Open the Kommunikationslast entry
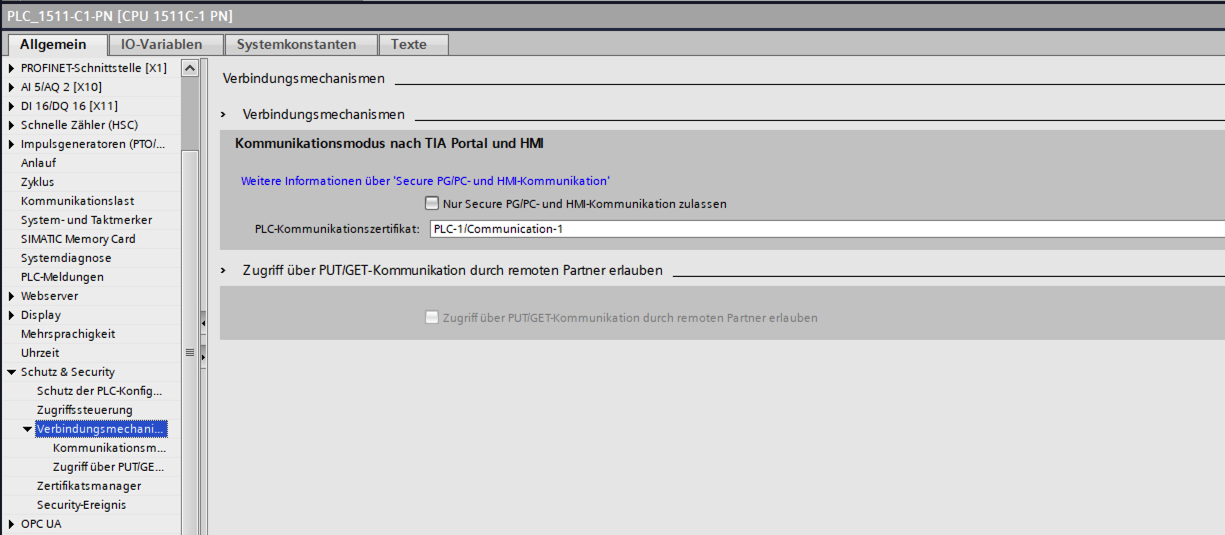The height and width of the screenshot is (535, 1225). coord(77,201)
